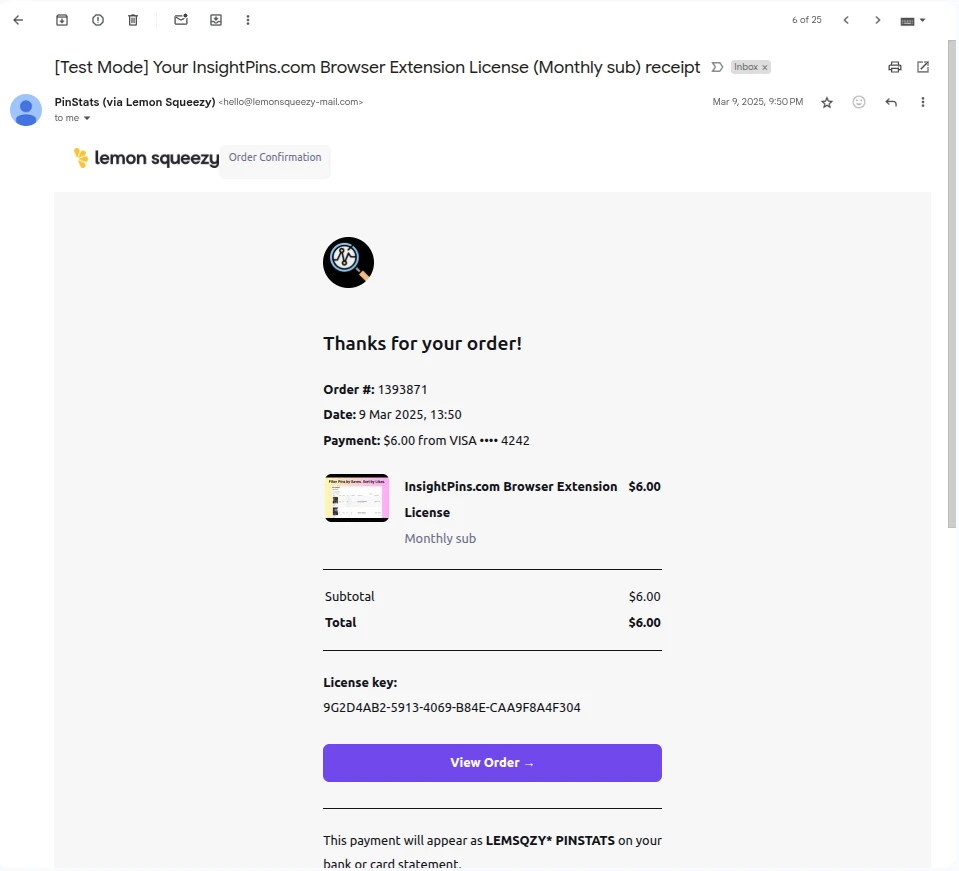Image resolution: width=959 pixels, height=871 pixels.
Task: Click the View Order button
Action: point(492,763)
